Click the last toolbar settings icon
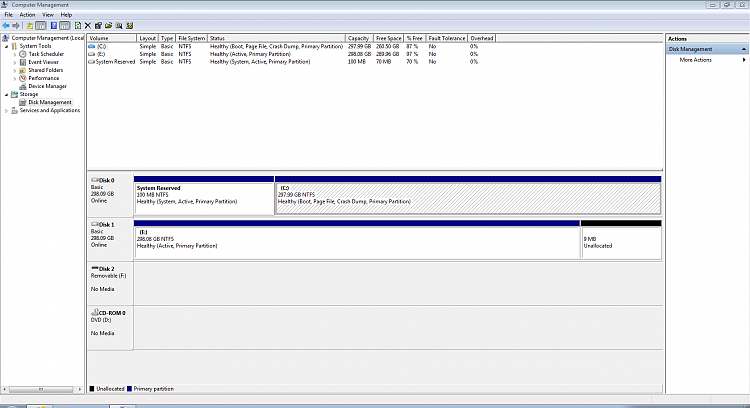750x408 pixels. pos(129,26)
